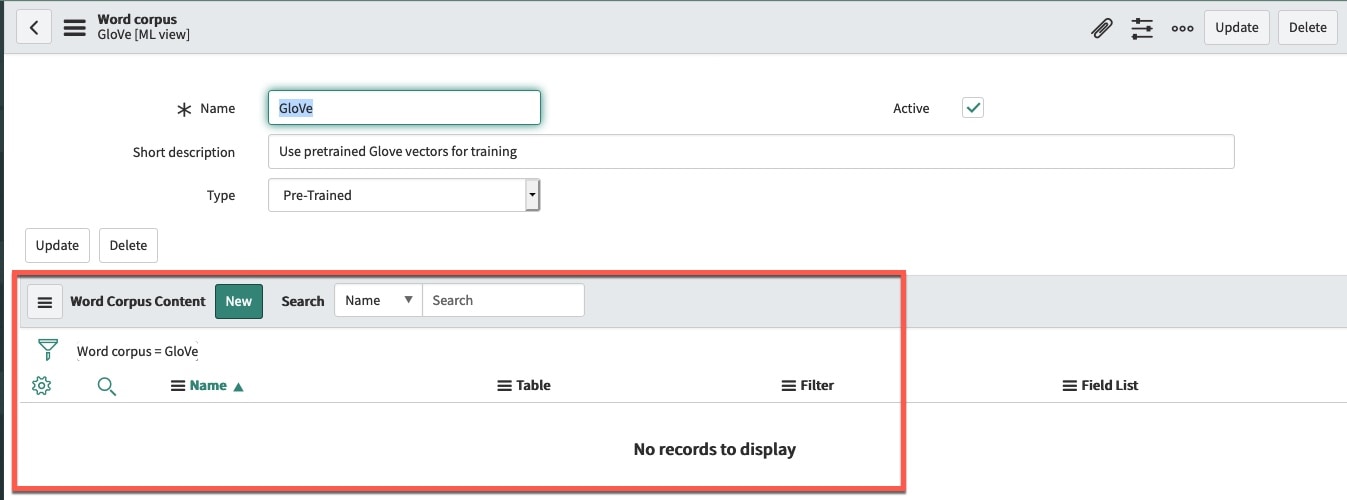The height and width of the screenshot is (500, 1347).
Task: Click the Field List column header
Action: point(1110,385)
